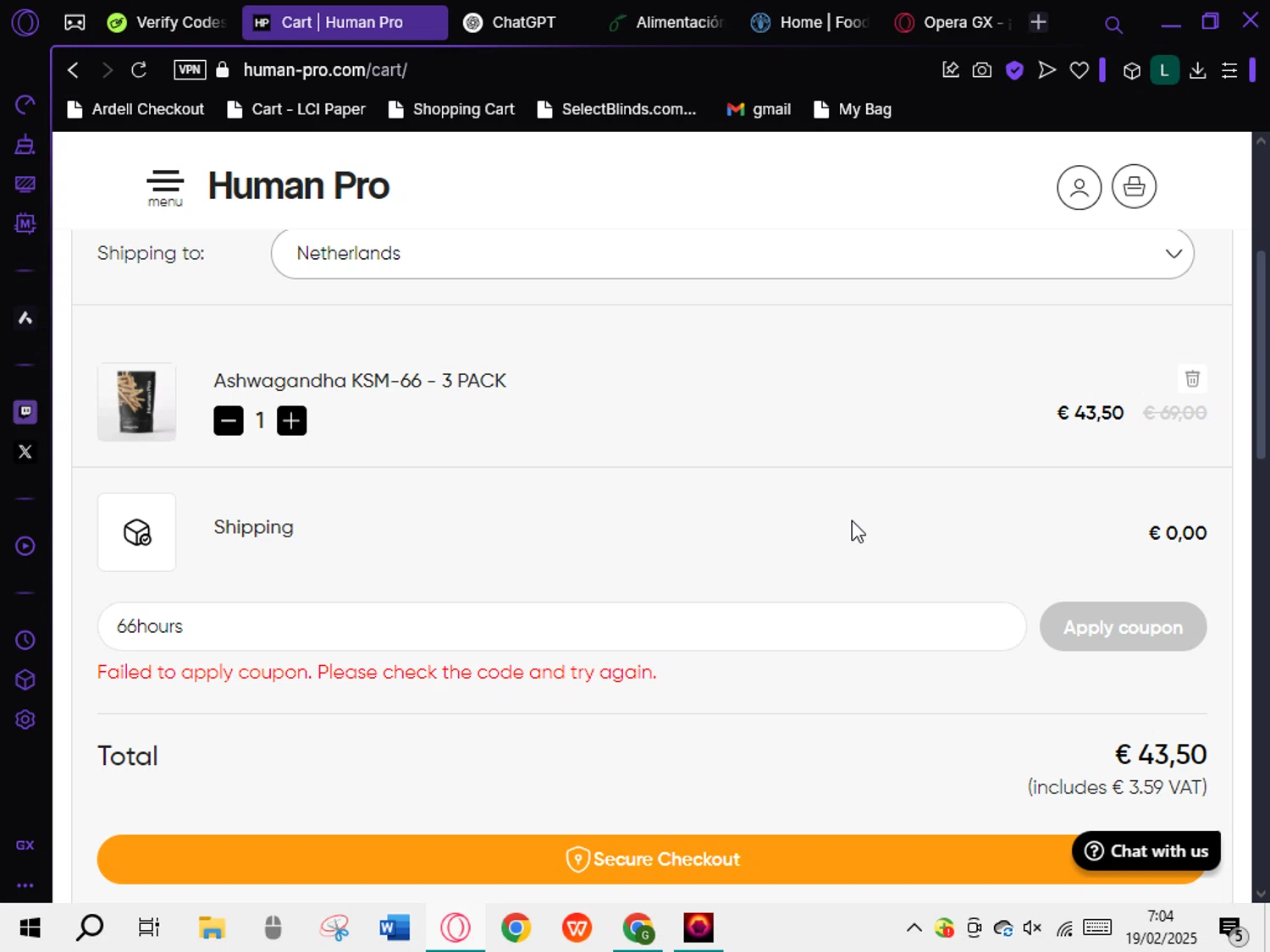
Task: Open Windows taskbar search
Action: tap(90, 928)
